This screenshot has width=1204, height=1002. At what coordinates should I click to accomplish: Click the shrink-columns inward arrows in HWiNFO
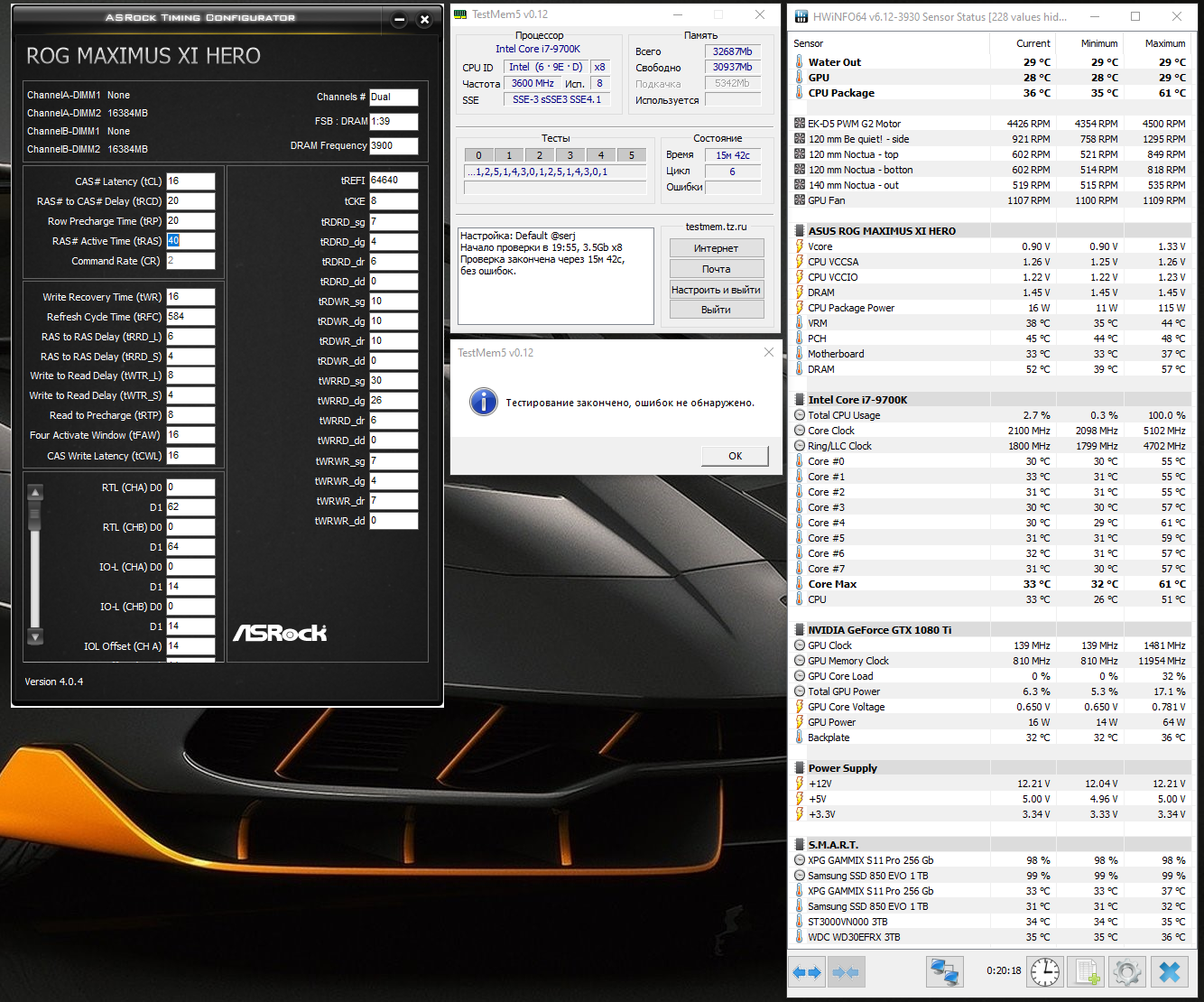click(x=846, y=972)
